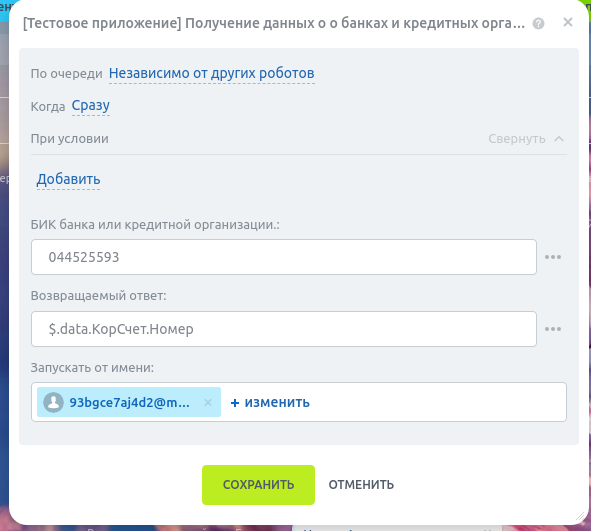The height and width of the screenshot is (531, 591).
Task: Open three-dots menu beside БИК field
Action: 553,257
